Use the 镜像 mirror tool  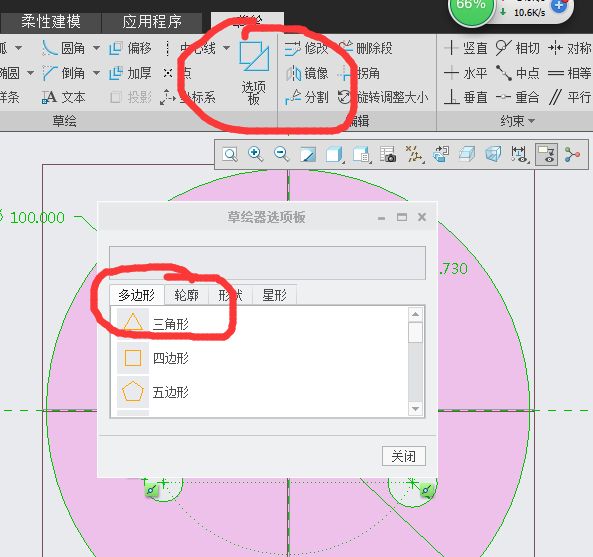point(307,73)
